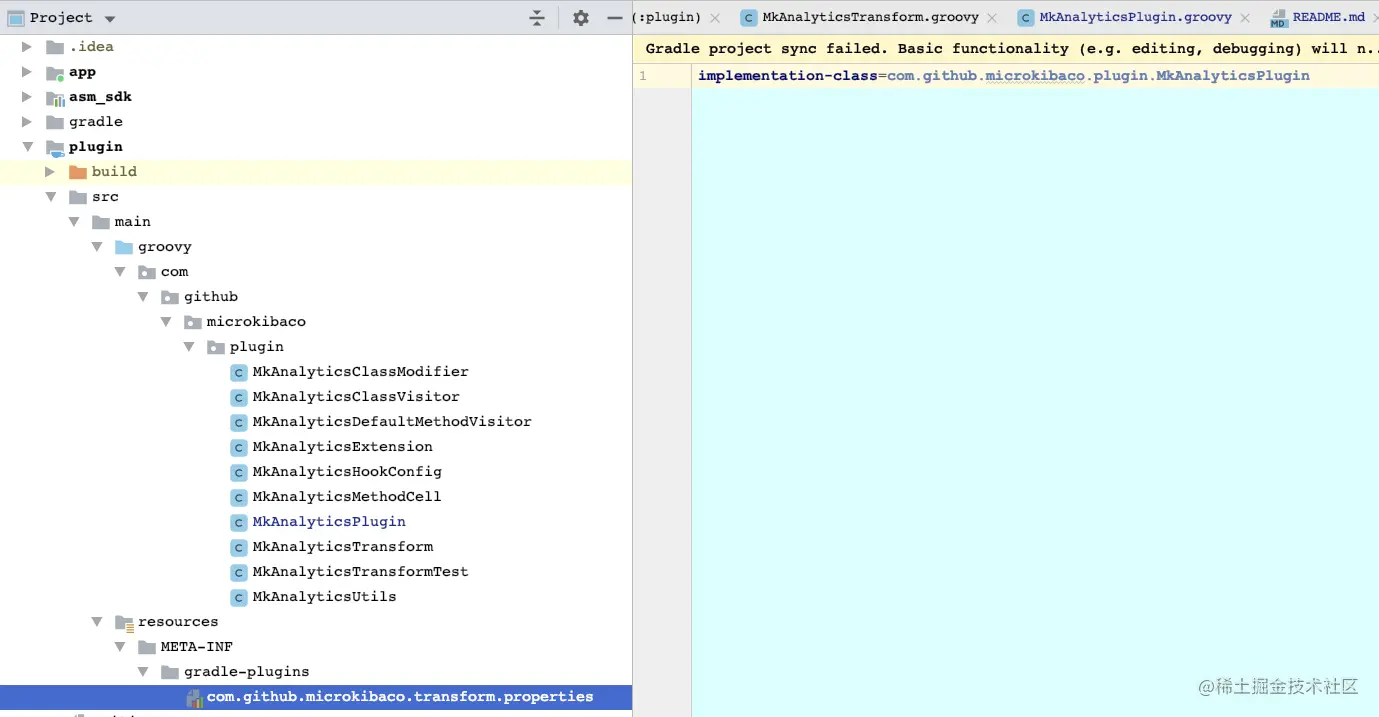The height and width of the screenshot is (717, 1379).
Task: Click the Gradle project sync failed banner
Action: coord(1006,49)
